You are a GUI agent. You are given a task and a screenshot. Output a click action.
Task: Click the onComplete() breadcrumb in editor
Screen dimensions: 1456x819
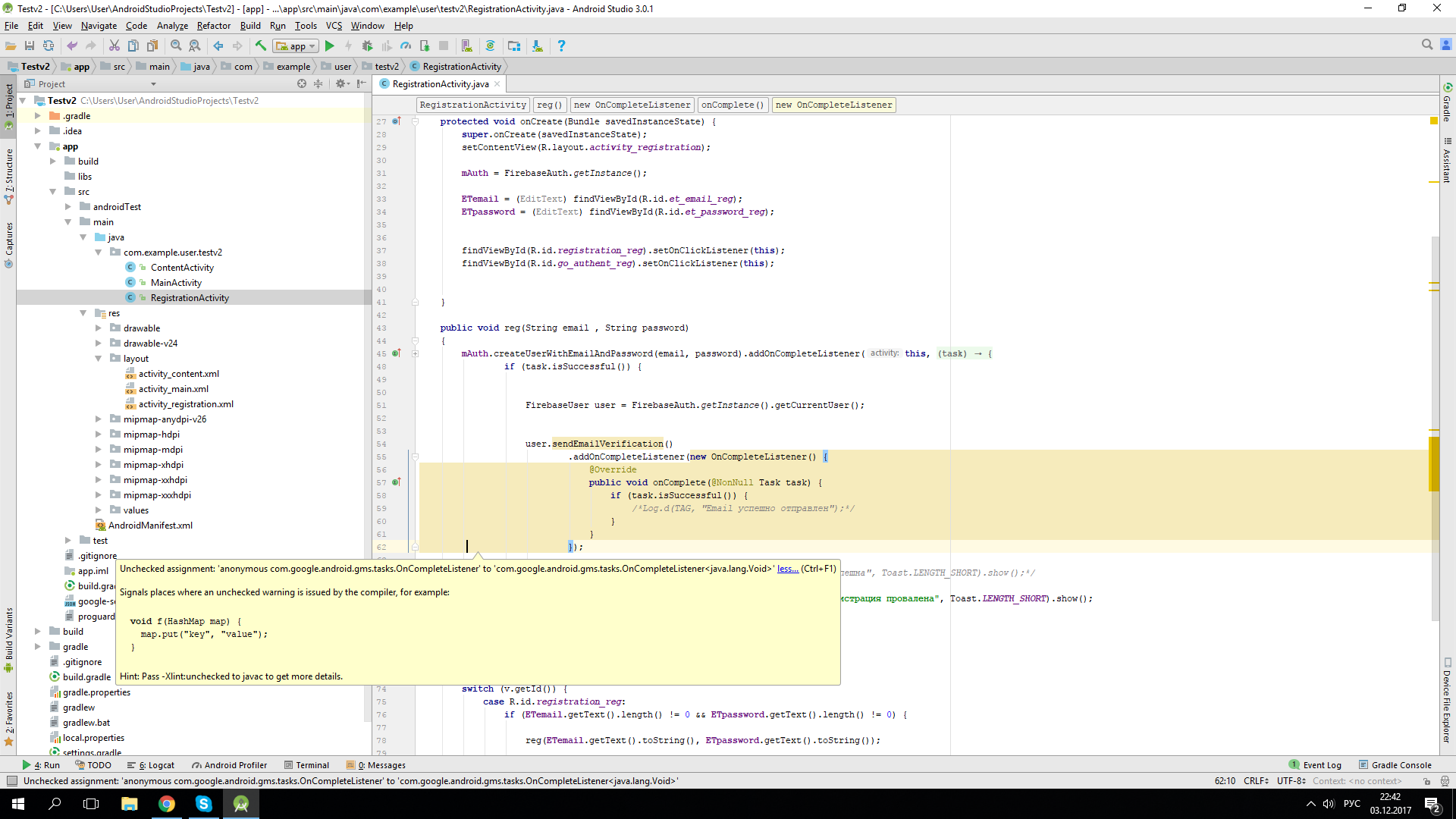tap(733, 105)
